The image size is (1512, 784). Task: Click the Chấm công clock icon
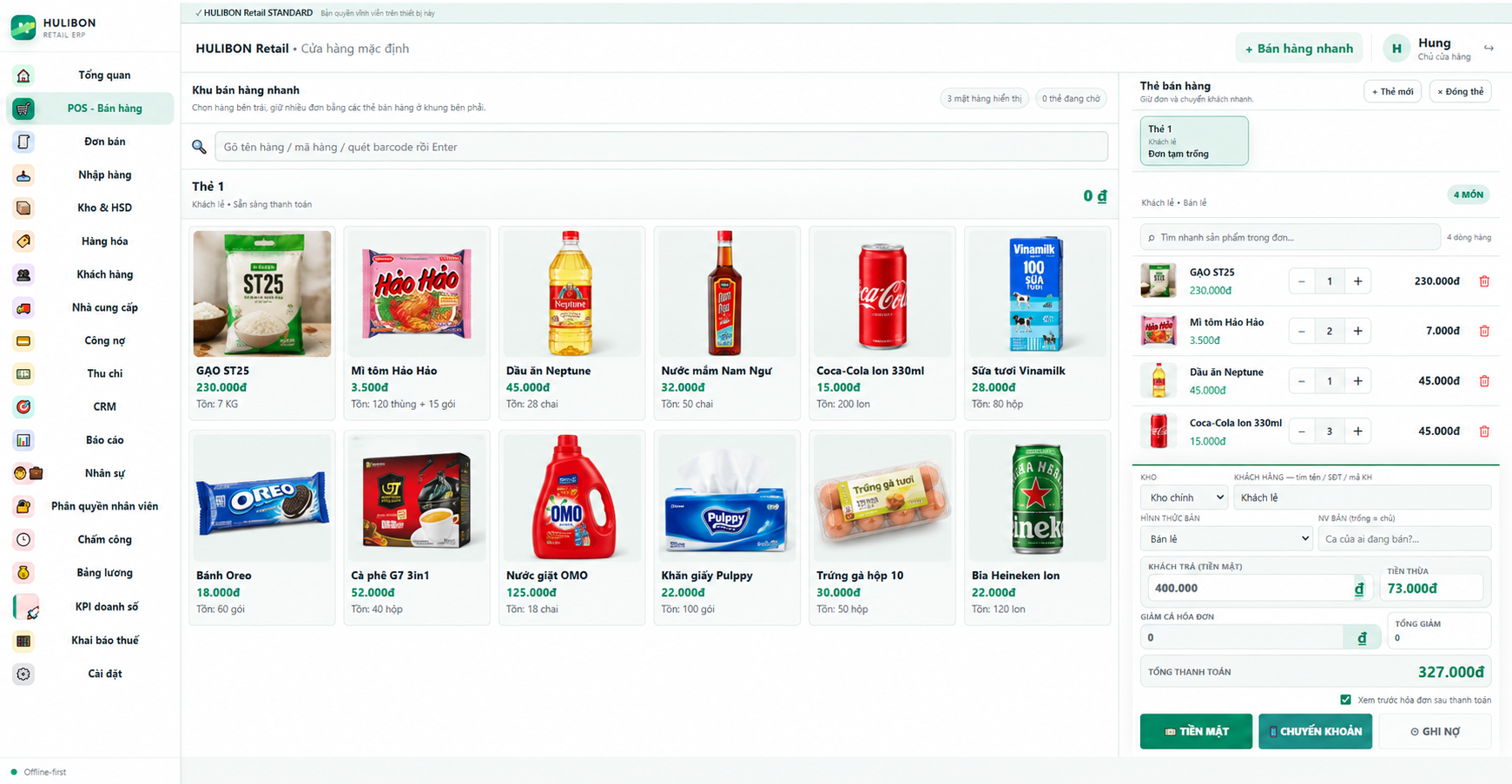(23, 540)
